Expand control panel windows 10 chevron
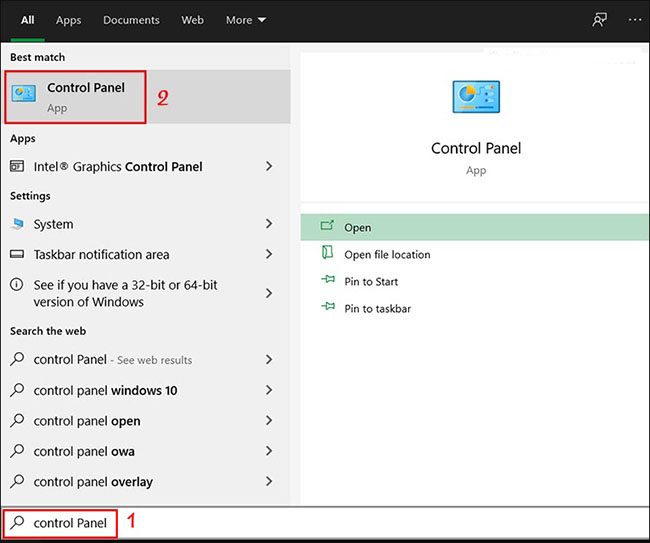The height and width of the screenshot is (543, 650). tap(269, 390)
